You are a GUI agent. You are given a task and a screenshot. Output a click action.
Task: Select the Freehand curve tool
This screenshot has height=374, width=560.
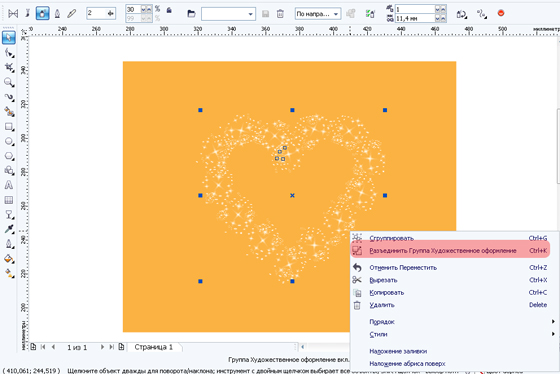coord(9,97)
